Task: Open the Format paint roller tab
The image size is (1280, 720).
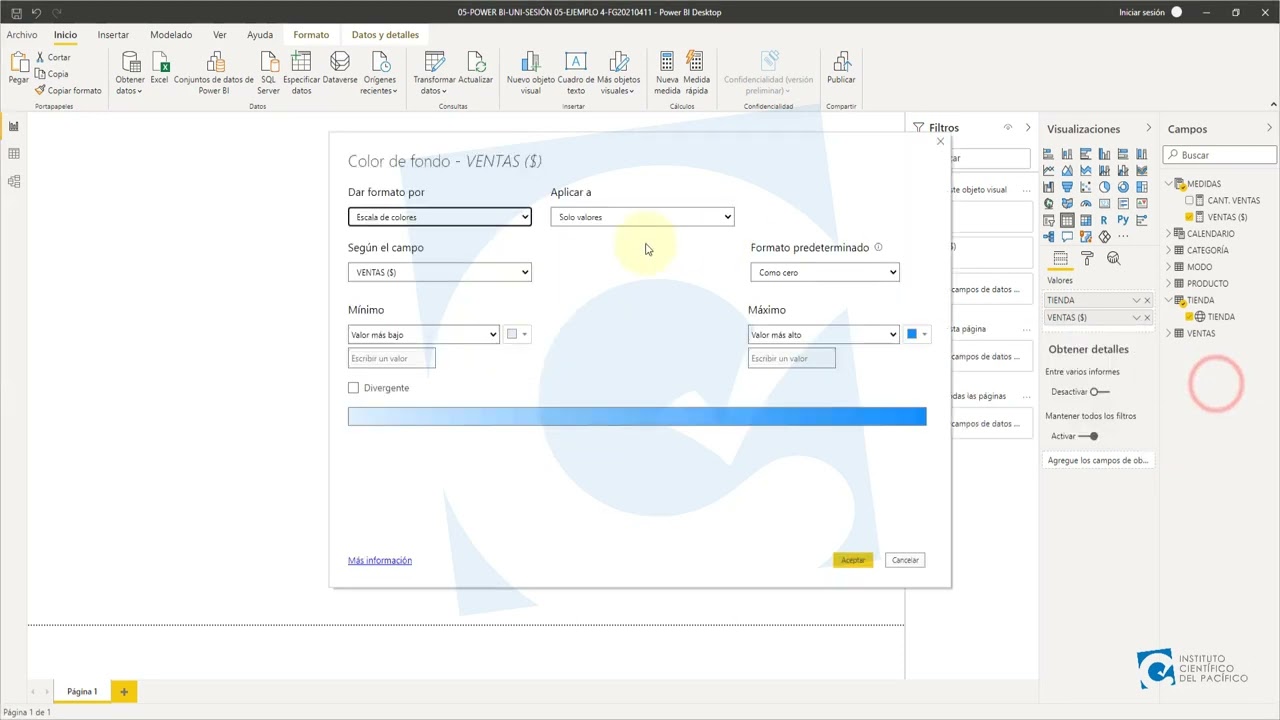Action: click(1087, 258)
